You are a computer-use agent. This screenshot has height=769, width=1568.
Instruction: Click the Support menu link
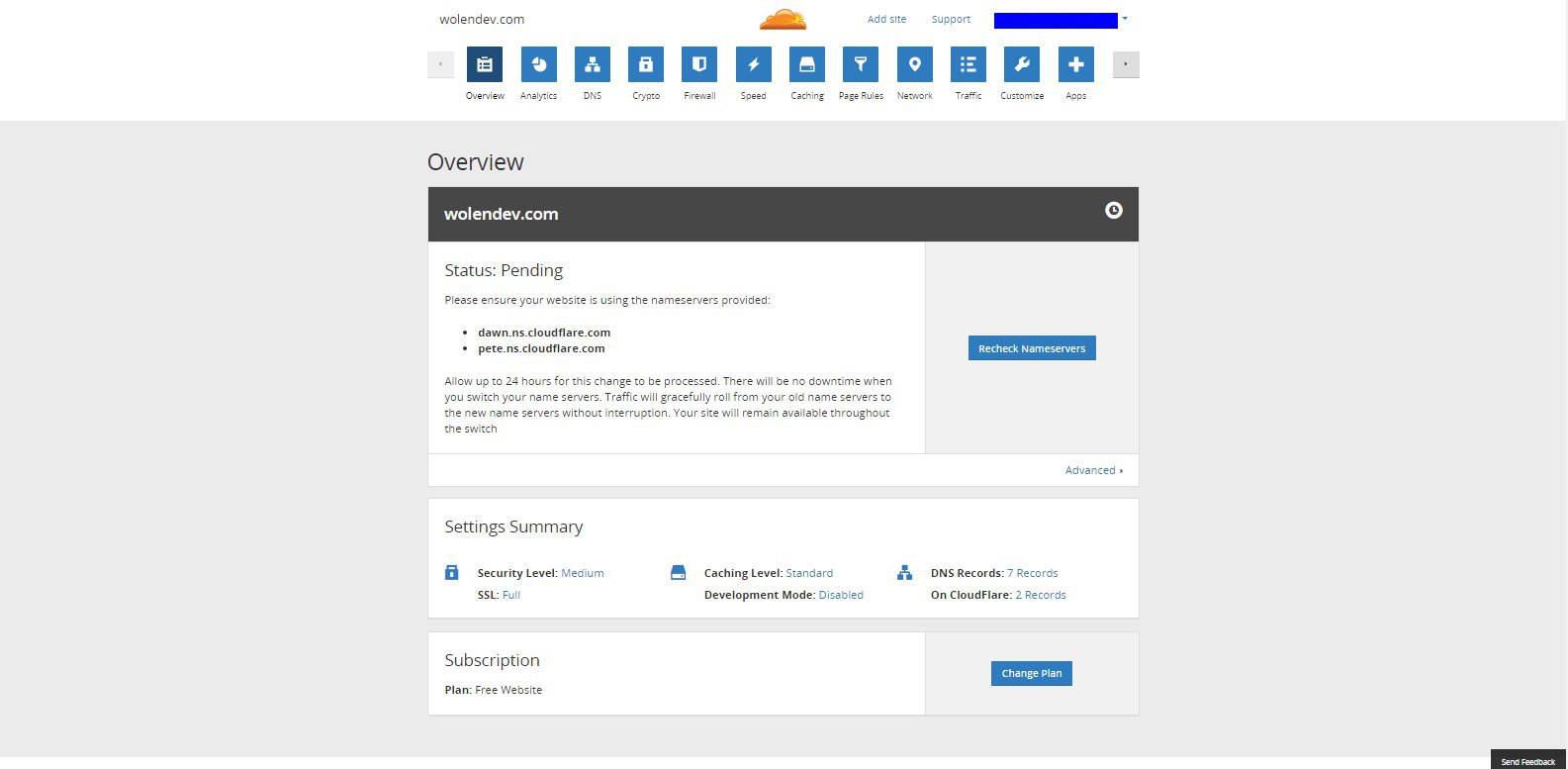pyautogui.click(x=951, y=19)
